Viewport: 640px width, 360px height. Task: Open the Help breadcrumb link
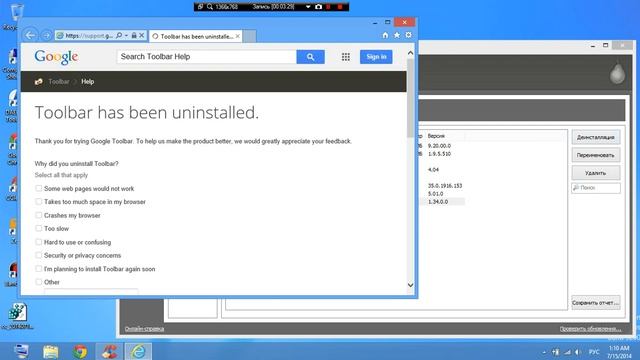(87, 82)
